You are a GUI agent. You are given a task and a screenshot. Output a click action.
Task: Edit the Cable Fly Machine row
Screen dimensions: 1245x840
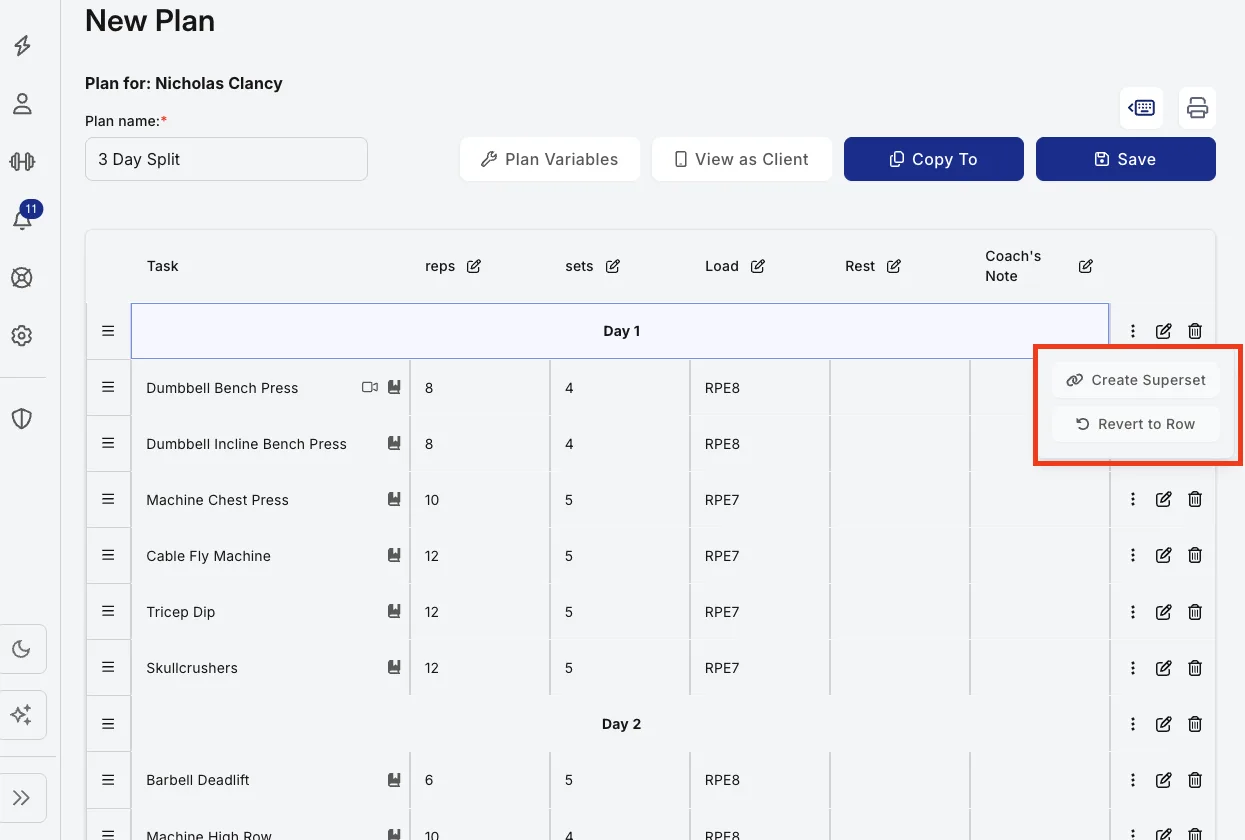[1164, 555]
